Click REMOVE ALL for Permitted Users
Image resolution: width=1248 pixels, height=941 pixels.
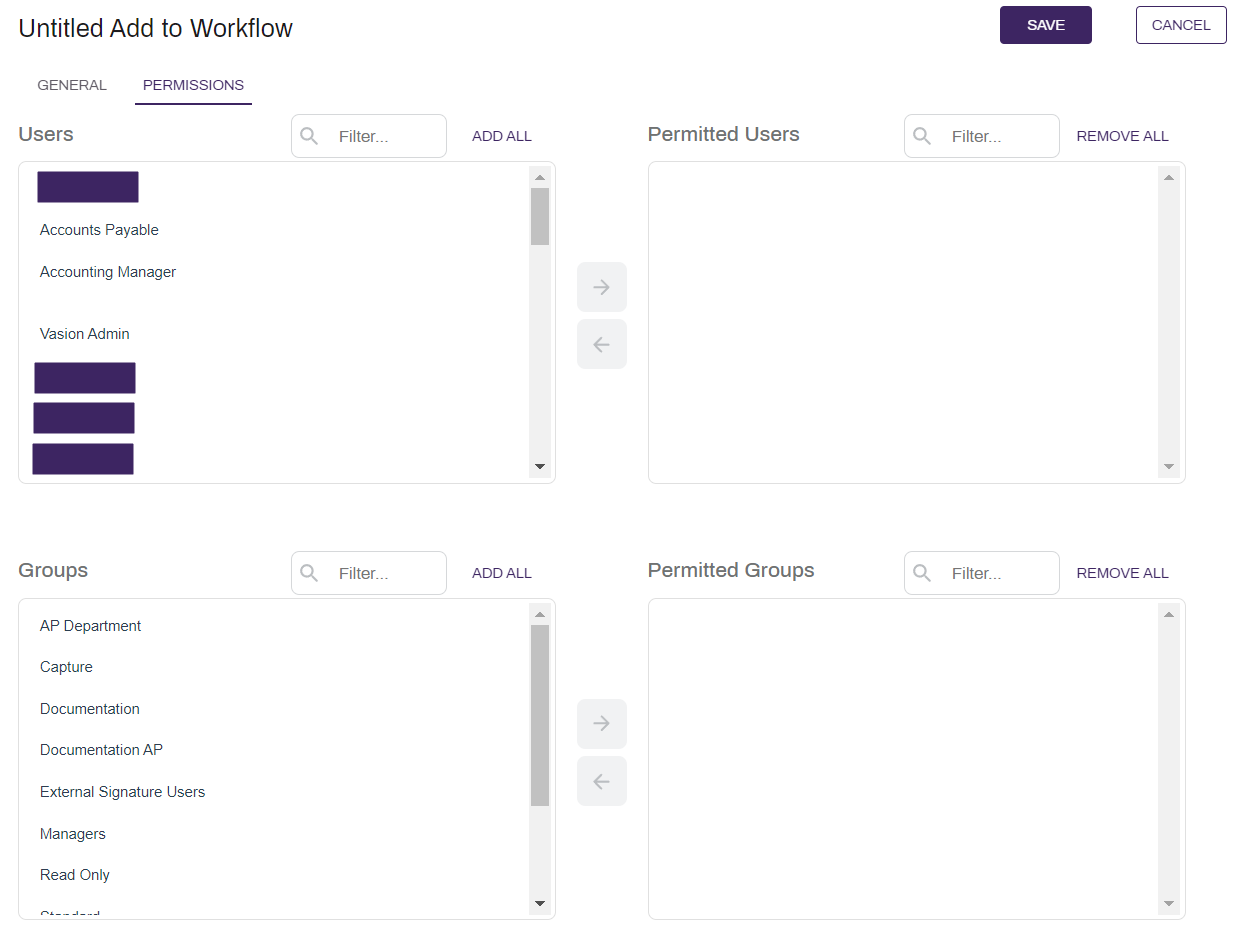(x=1122, y=136)
